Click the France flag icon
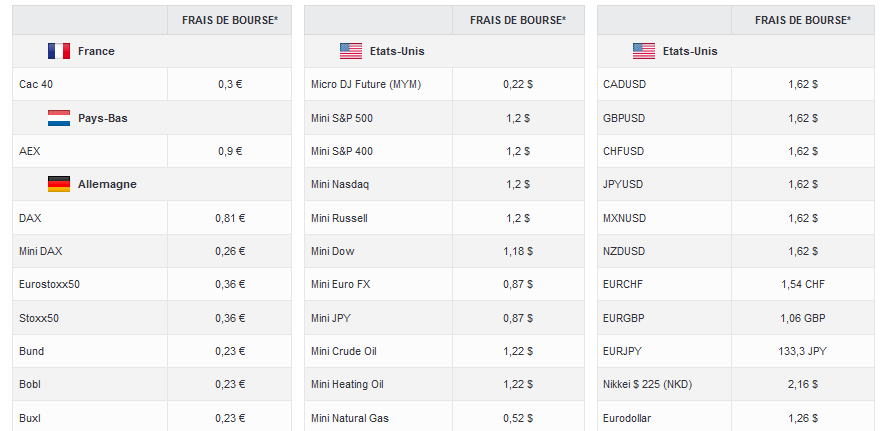Viewport: 887px width, 431px height. [x=59, y=51]
